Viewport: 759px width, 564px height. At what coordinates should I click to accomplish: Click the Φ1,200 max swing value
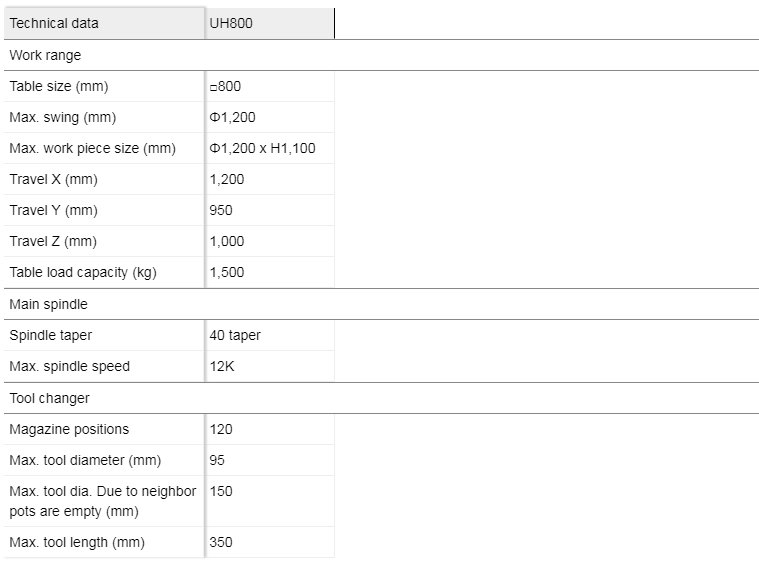(x=233, y=117)
